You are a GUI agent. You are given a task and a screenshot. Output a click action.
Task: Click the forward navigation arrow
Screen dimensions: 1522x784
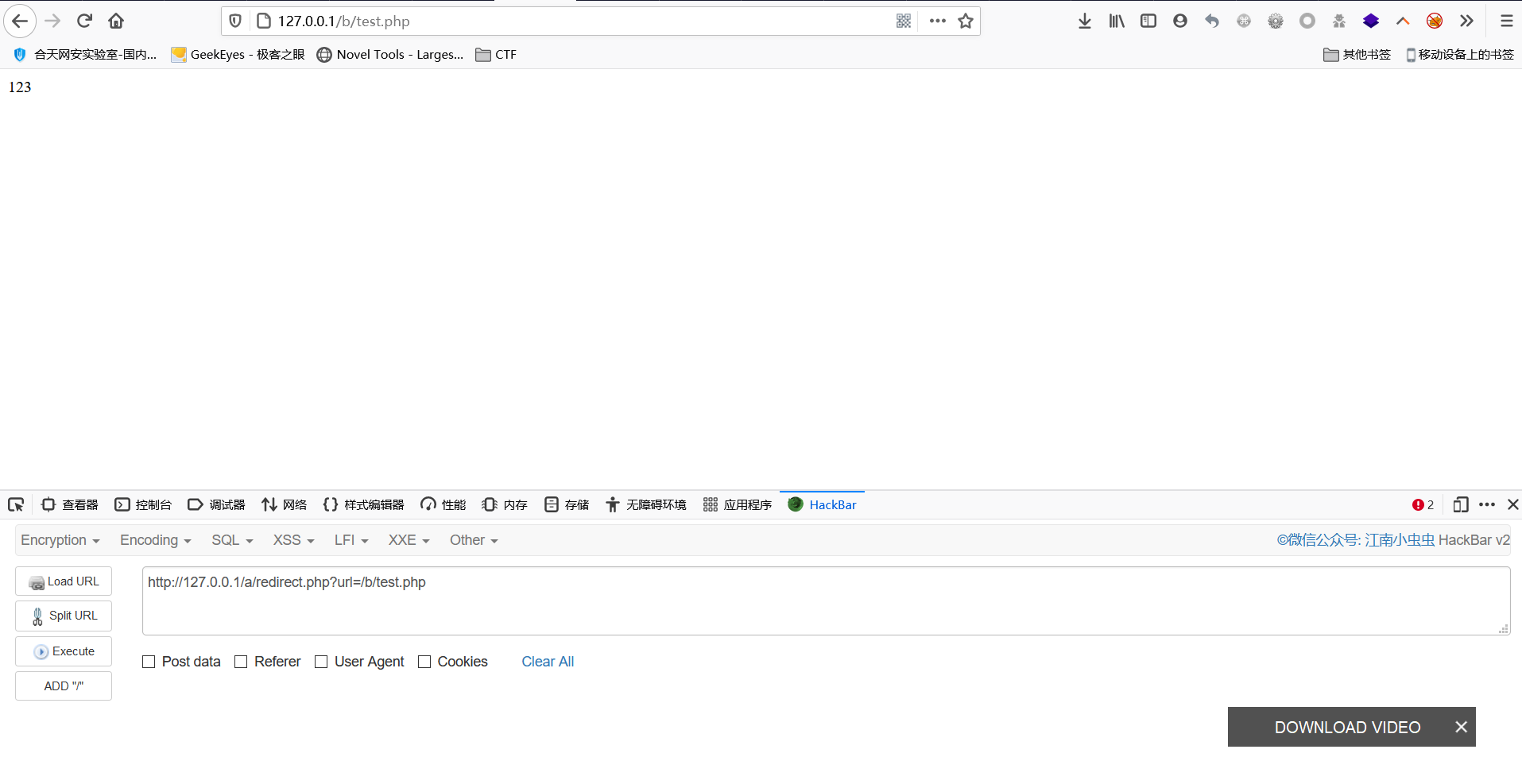click(x=52, y=21)
